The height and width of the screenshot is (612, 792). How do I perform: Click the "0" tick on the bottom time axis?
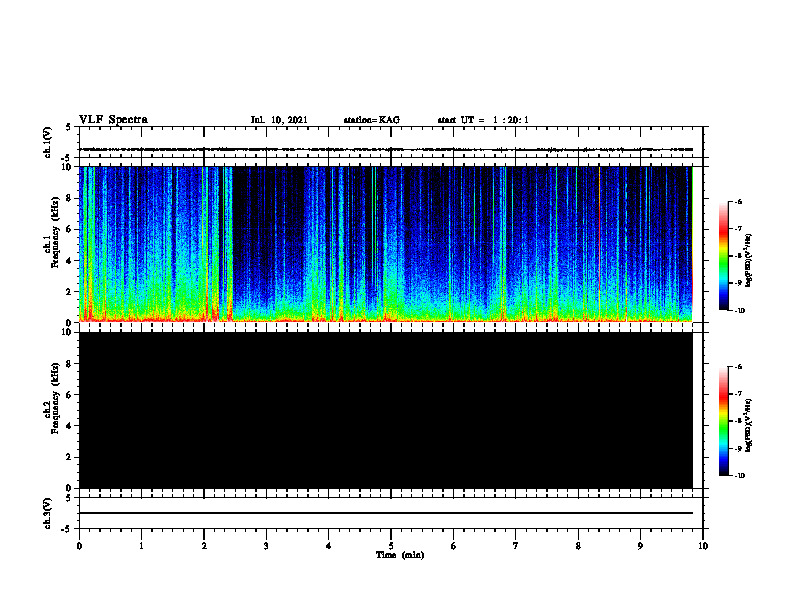(79, 546)
